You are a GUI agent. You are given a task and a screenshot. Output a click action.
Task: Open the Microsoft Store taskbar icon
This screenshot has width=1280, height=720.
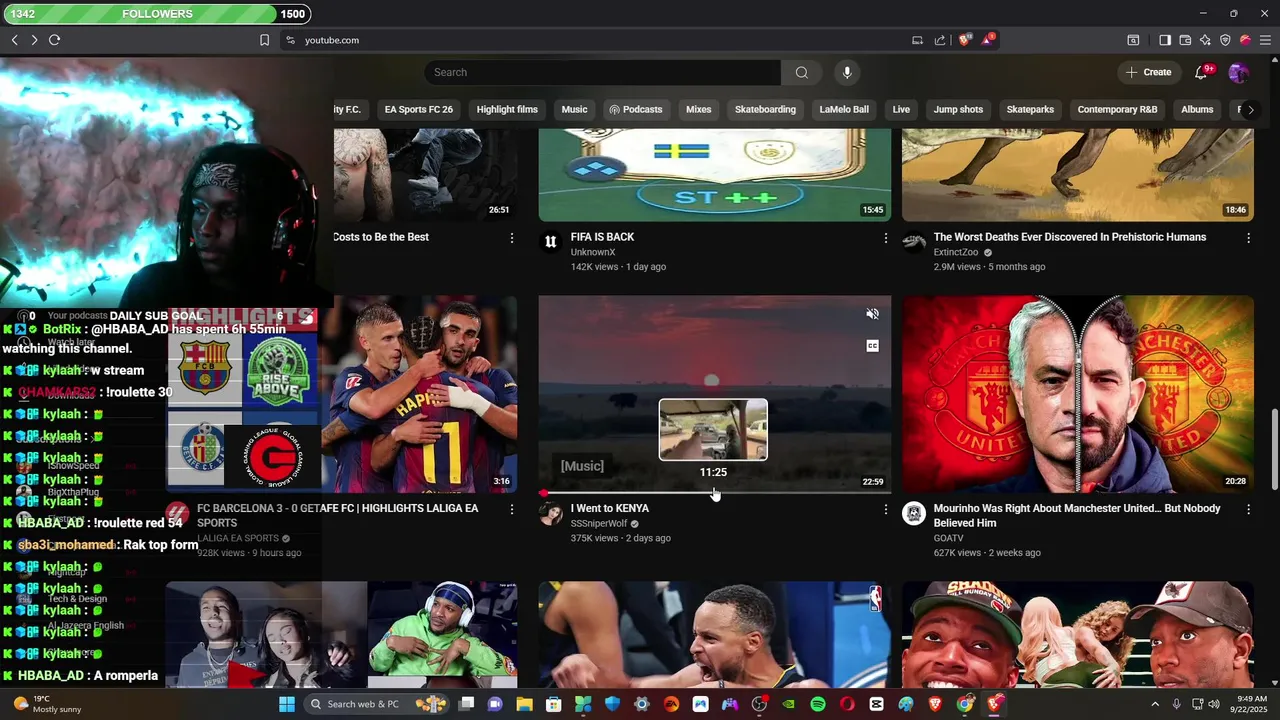pyautogui.click(x=553, y=704)
